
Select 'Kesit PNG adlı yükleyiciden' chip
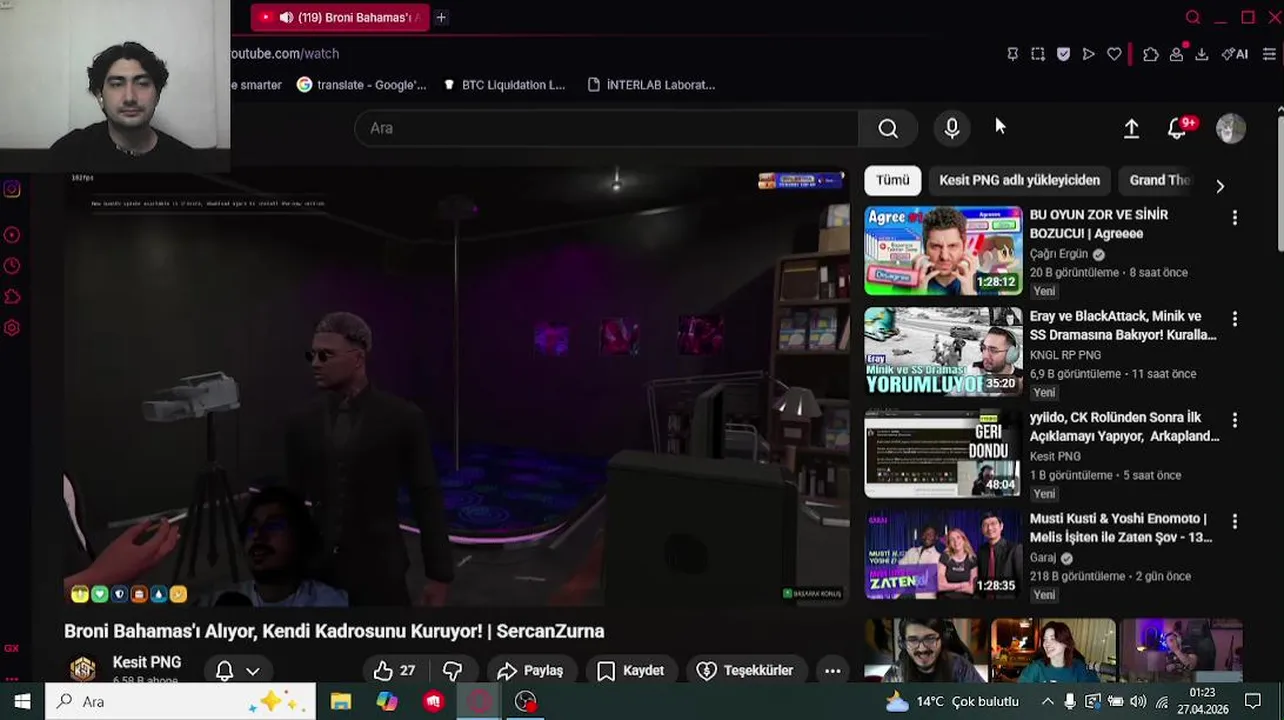(1019, 180)
